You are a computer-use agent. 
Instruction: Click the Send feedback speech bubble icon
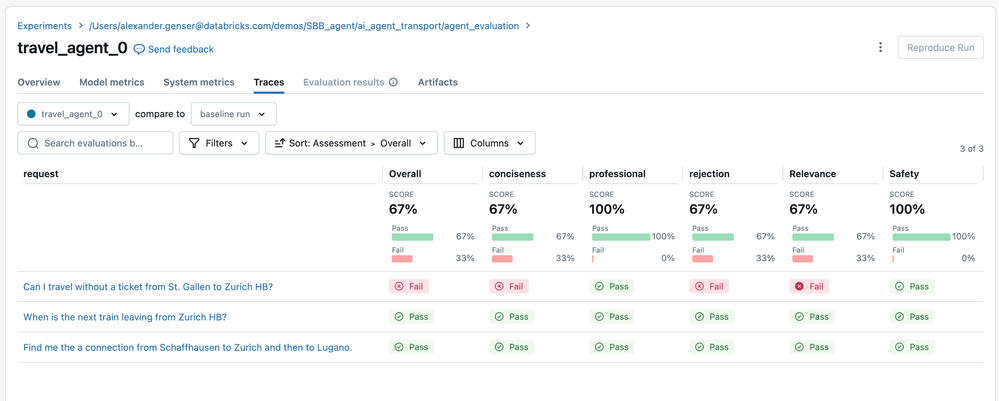[140, 49]
